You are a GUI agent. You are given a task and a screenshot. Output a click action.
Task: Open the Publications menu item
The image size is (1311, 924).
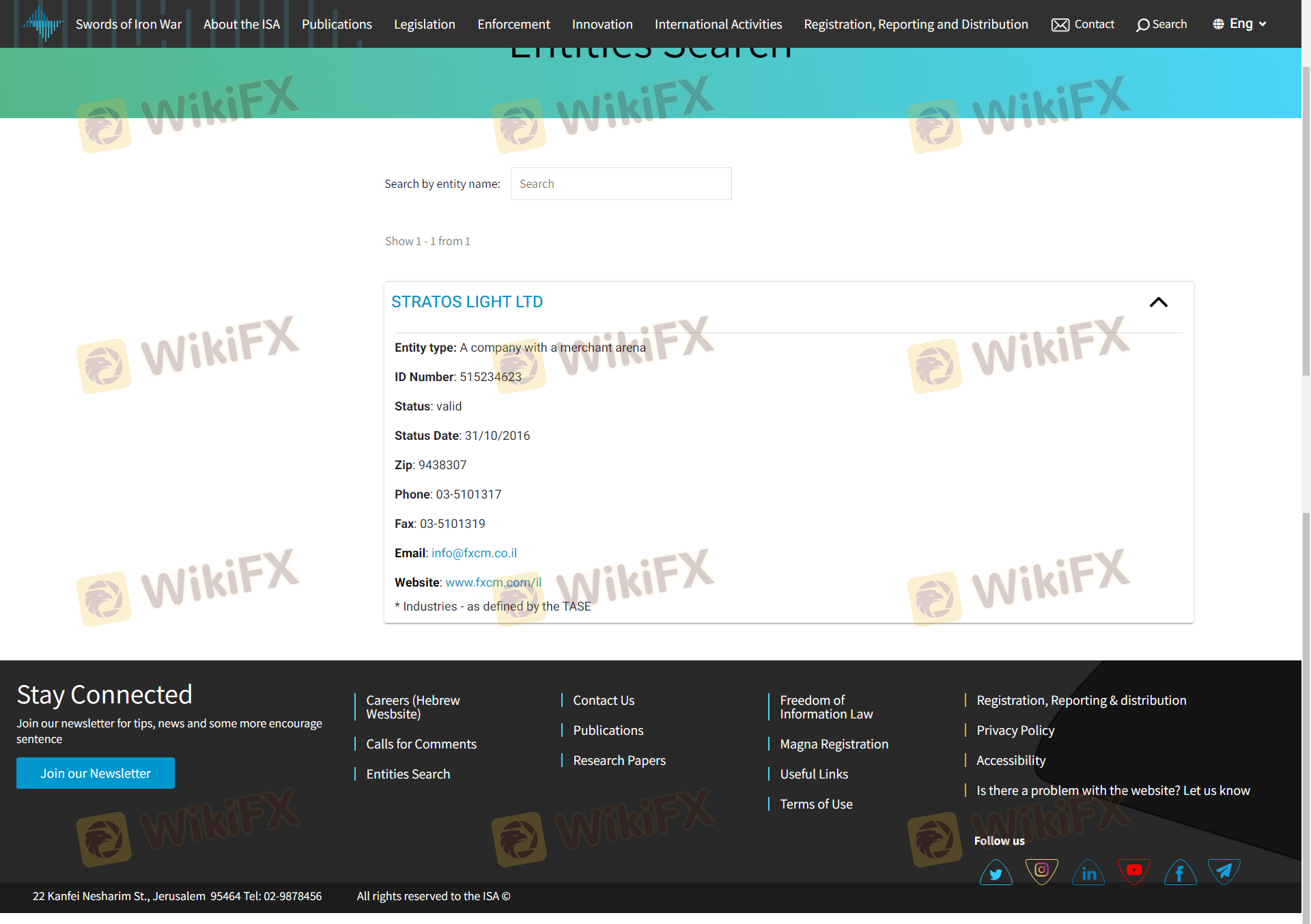coord(337,24)
